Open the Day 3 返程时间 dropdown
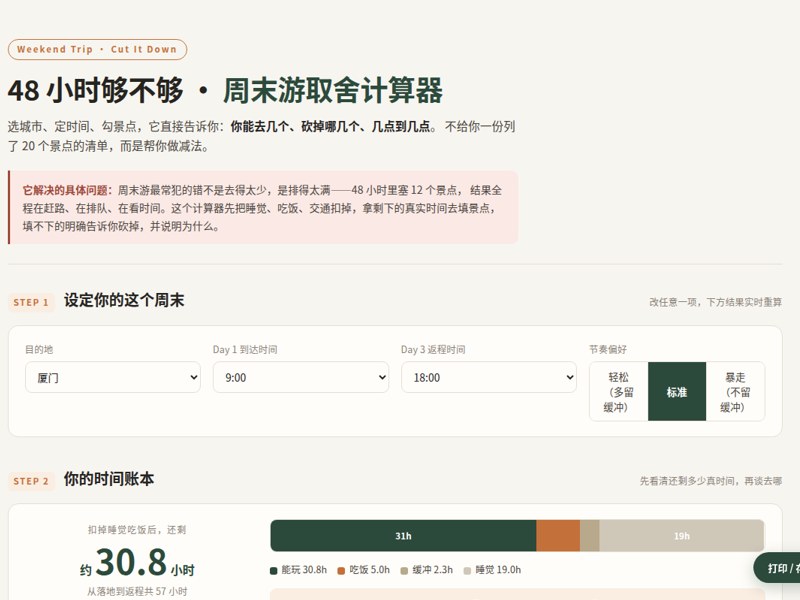 pyautogui.click(x=489, y=378)
